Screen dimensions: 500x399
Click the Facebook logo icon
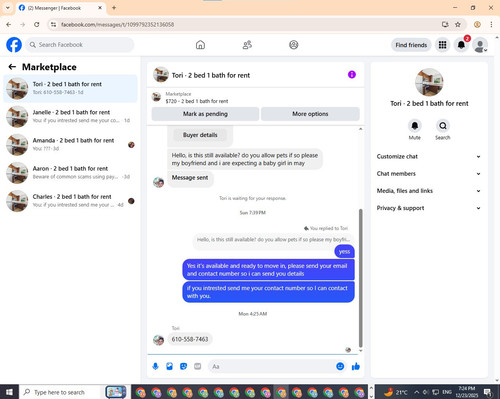pos(14,45)
